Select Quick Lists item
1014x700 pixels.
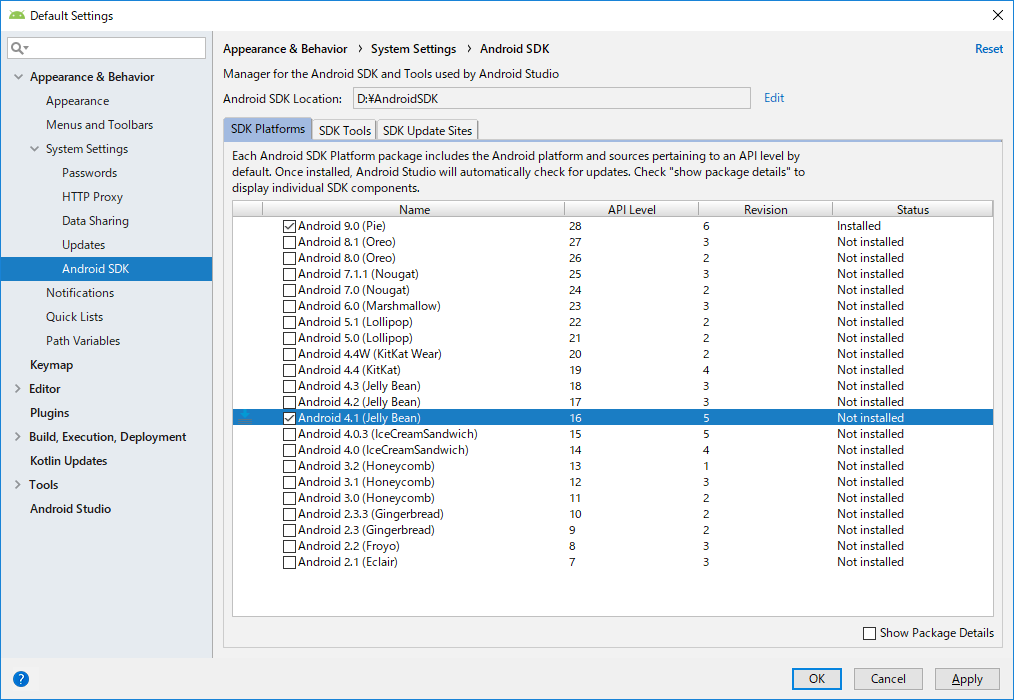click(x=74, y=316)
